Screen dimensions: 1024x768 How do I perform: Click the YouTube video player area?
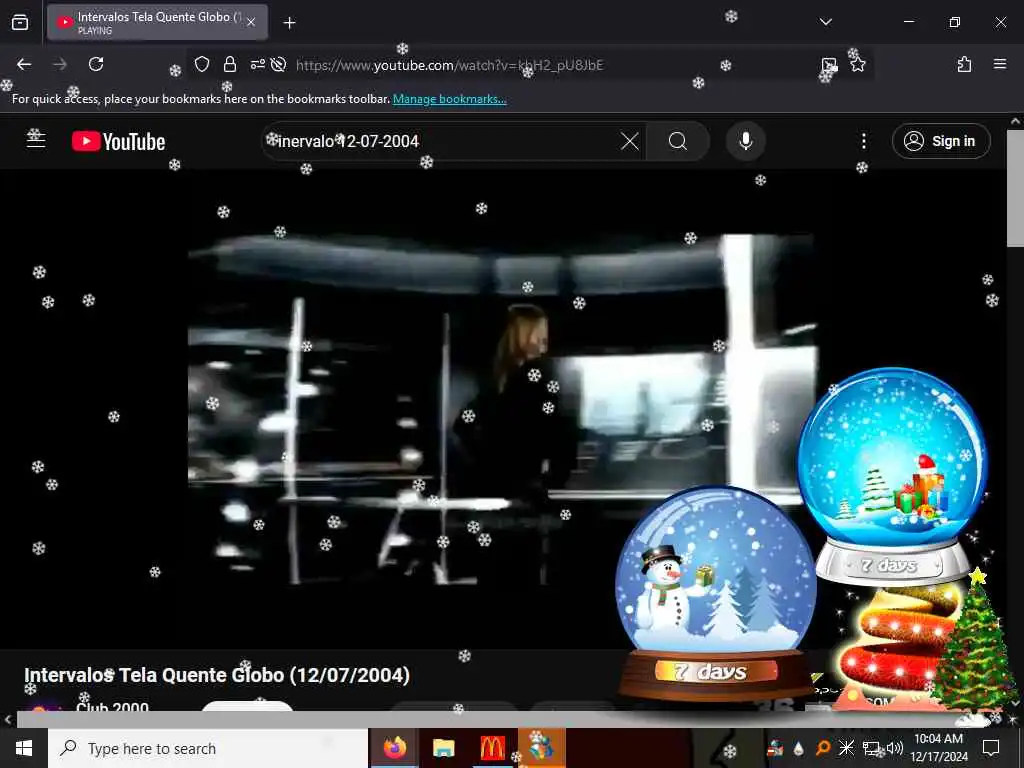pos(502,409)
